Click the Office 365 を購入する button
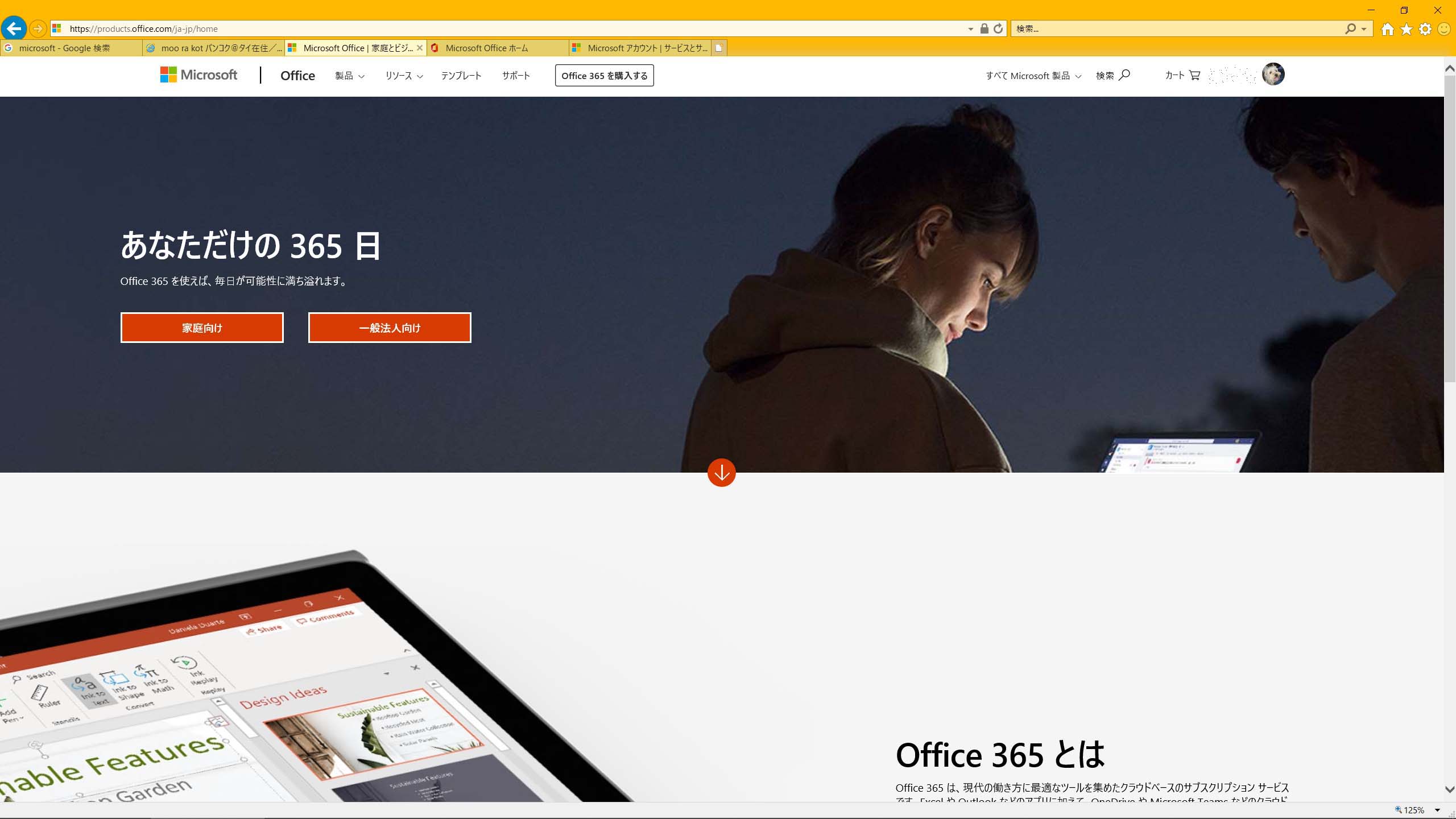The height and width of the screenshot is (819, 1456). pyautogui.click(x=604, y=76)
